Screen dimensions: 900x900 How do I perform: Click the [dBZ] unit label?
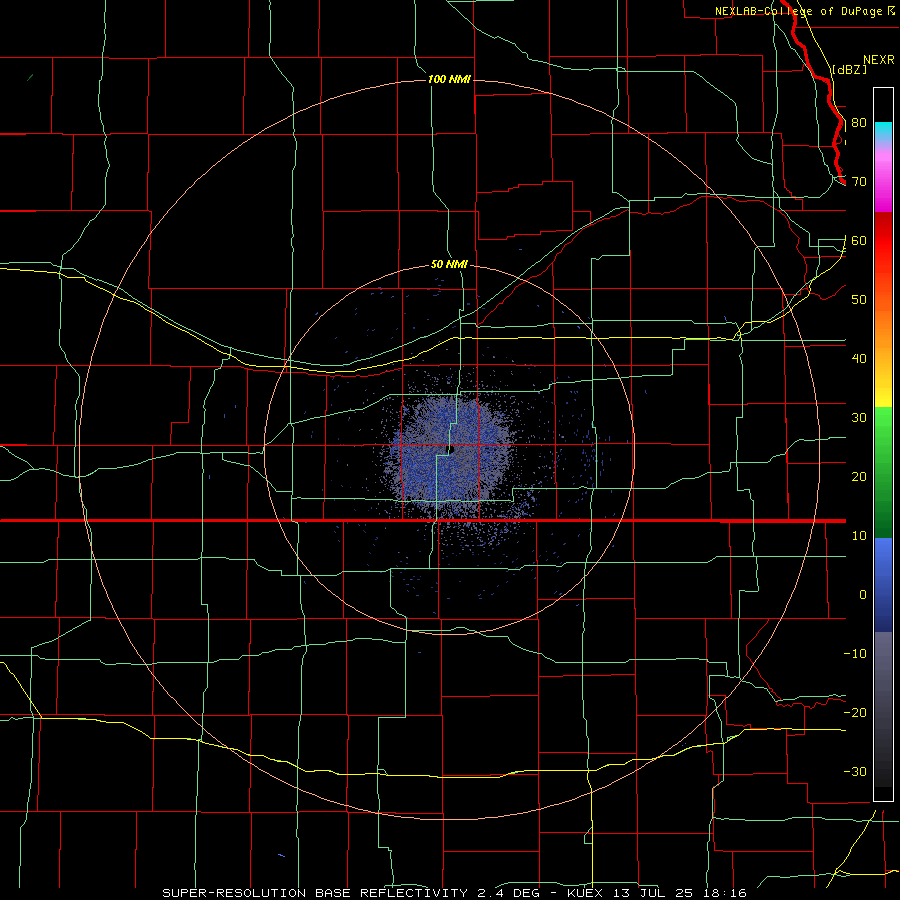[x=849, y=69]
